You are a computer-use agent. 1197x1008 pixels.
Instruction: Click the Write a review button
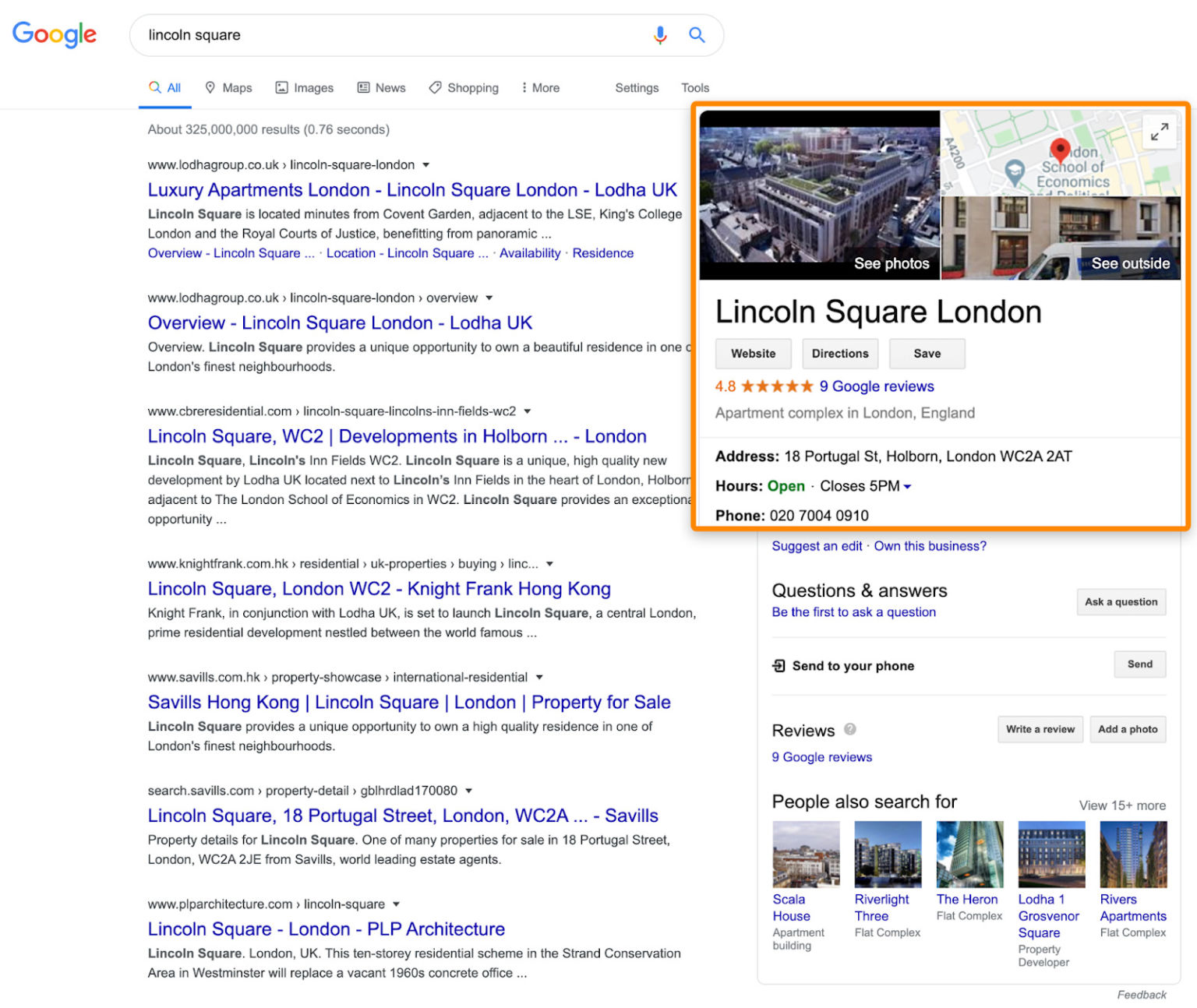(1040, 729)
